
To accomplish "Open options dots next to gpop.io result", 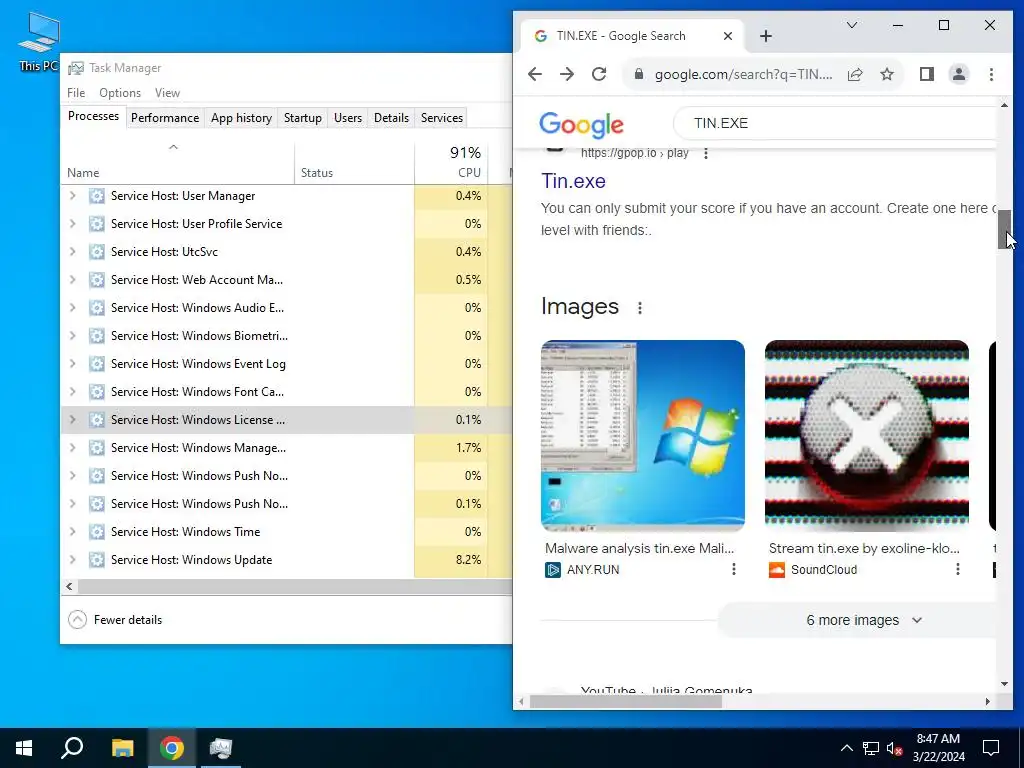I will 705,153.
